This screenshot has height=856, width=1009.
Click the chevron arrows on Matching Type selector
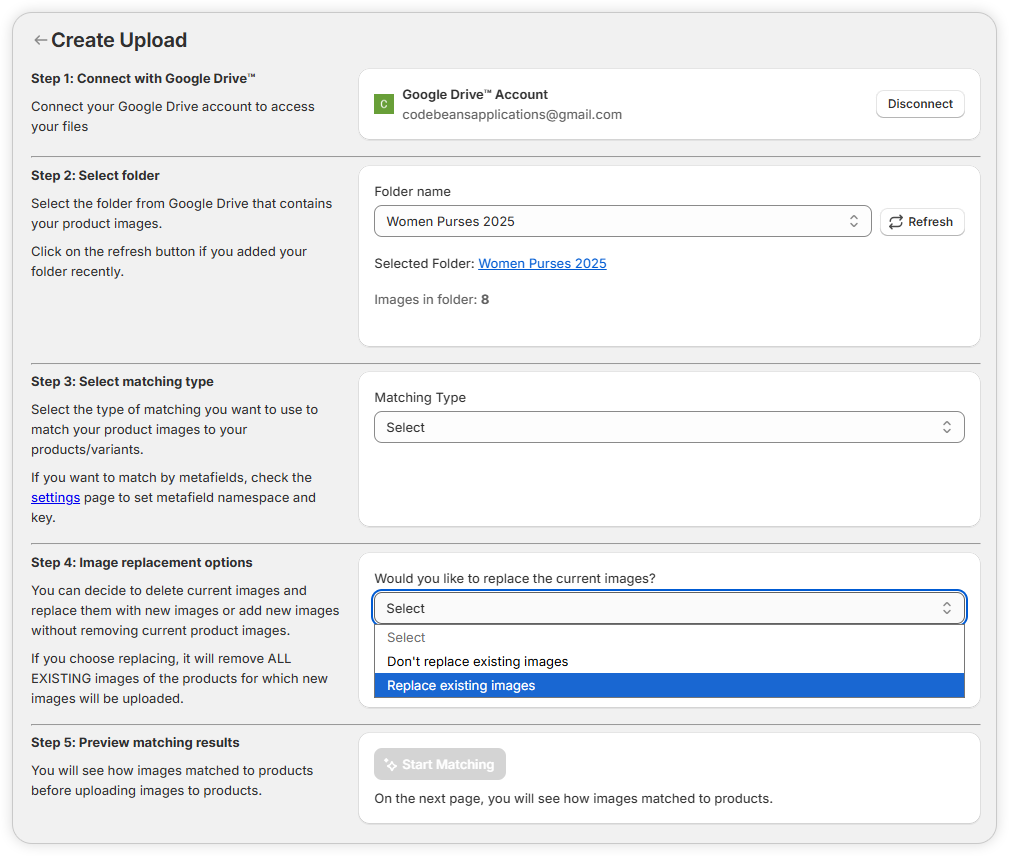pyautogui.click(x=946, y=428)
